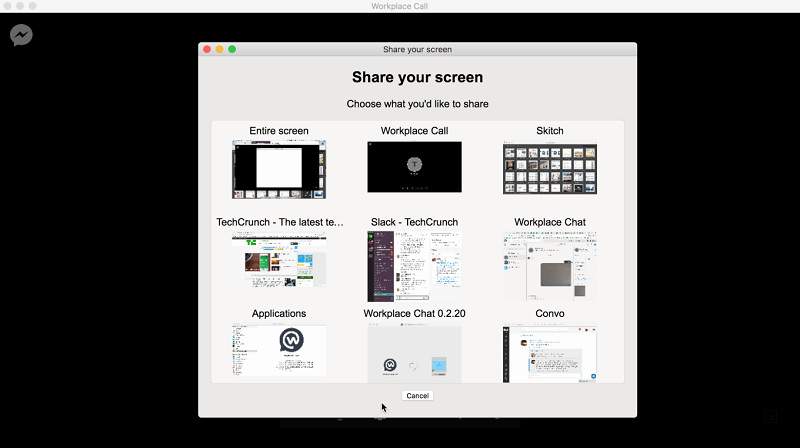Choose the Workplace Call window preview
The height and width of the screenshot is (448, 800).
coord(414,167)
